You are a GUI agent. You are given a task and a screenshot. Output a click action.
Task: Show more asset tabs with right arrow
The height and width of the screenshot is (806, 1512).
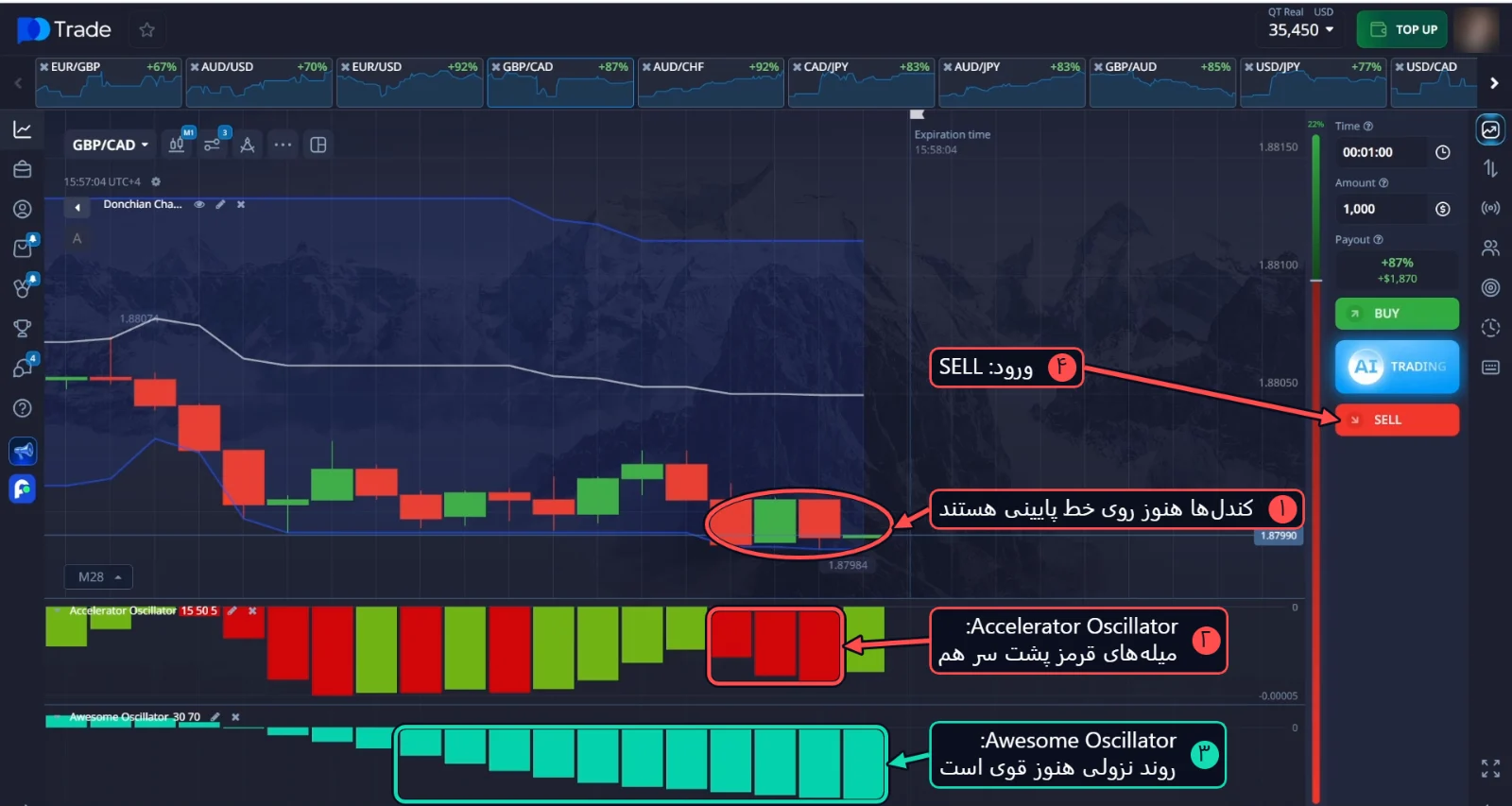[x=1494, y=83]
